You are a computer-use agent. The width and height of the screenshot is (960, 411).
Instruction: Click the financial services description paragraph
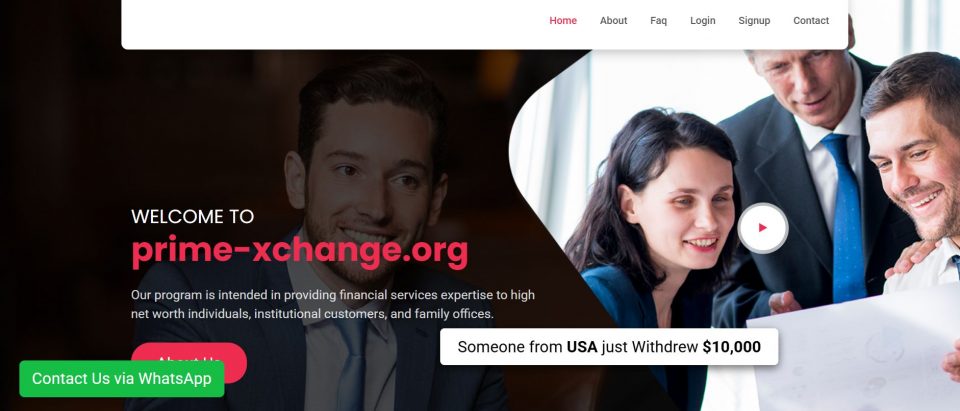click(x=332, y=304)
